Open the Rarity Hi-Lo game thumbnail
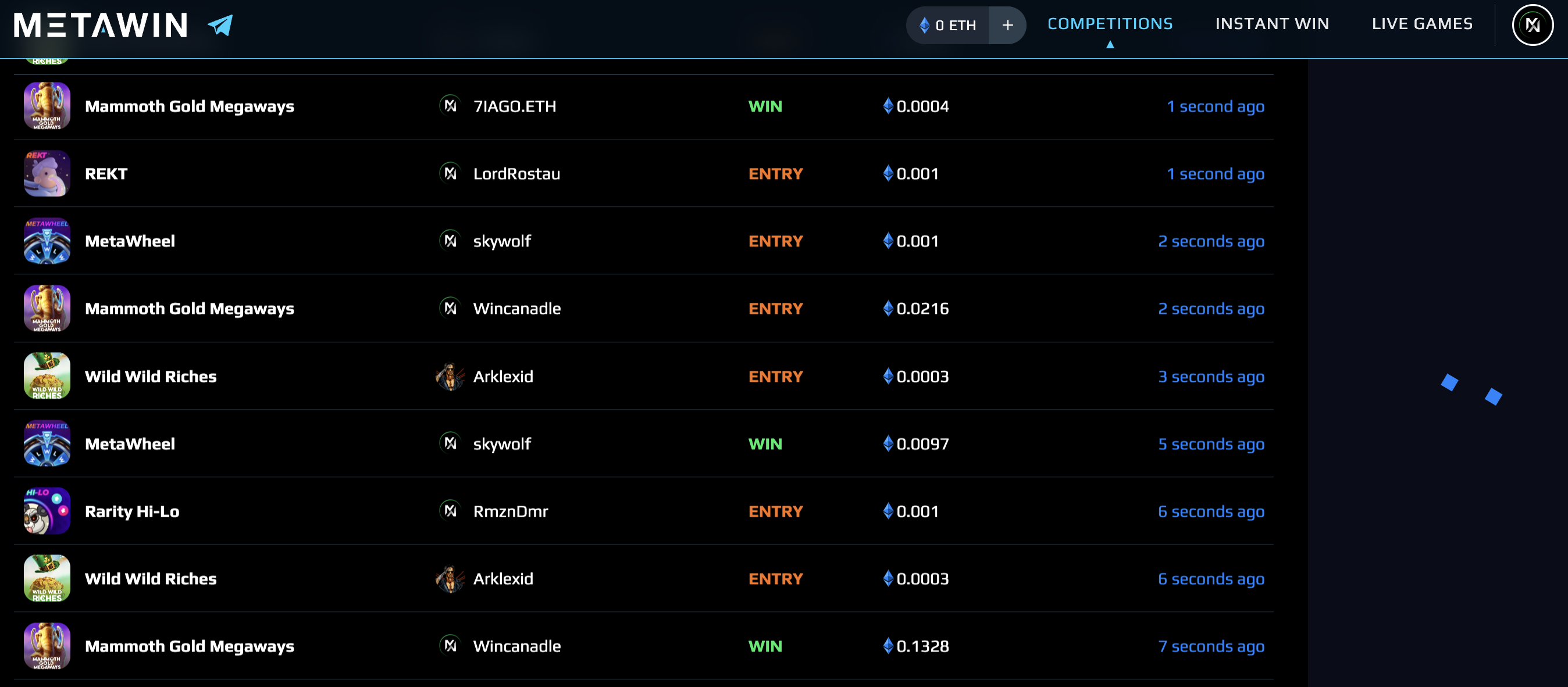The width and height of the screenshot is (1568, 687). [x=47, y=511]
